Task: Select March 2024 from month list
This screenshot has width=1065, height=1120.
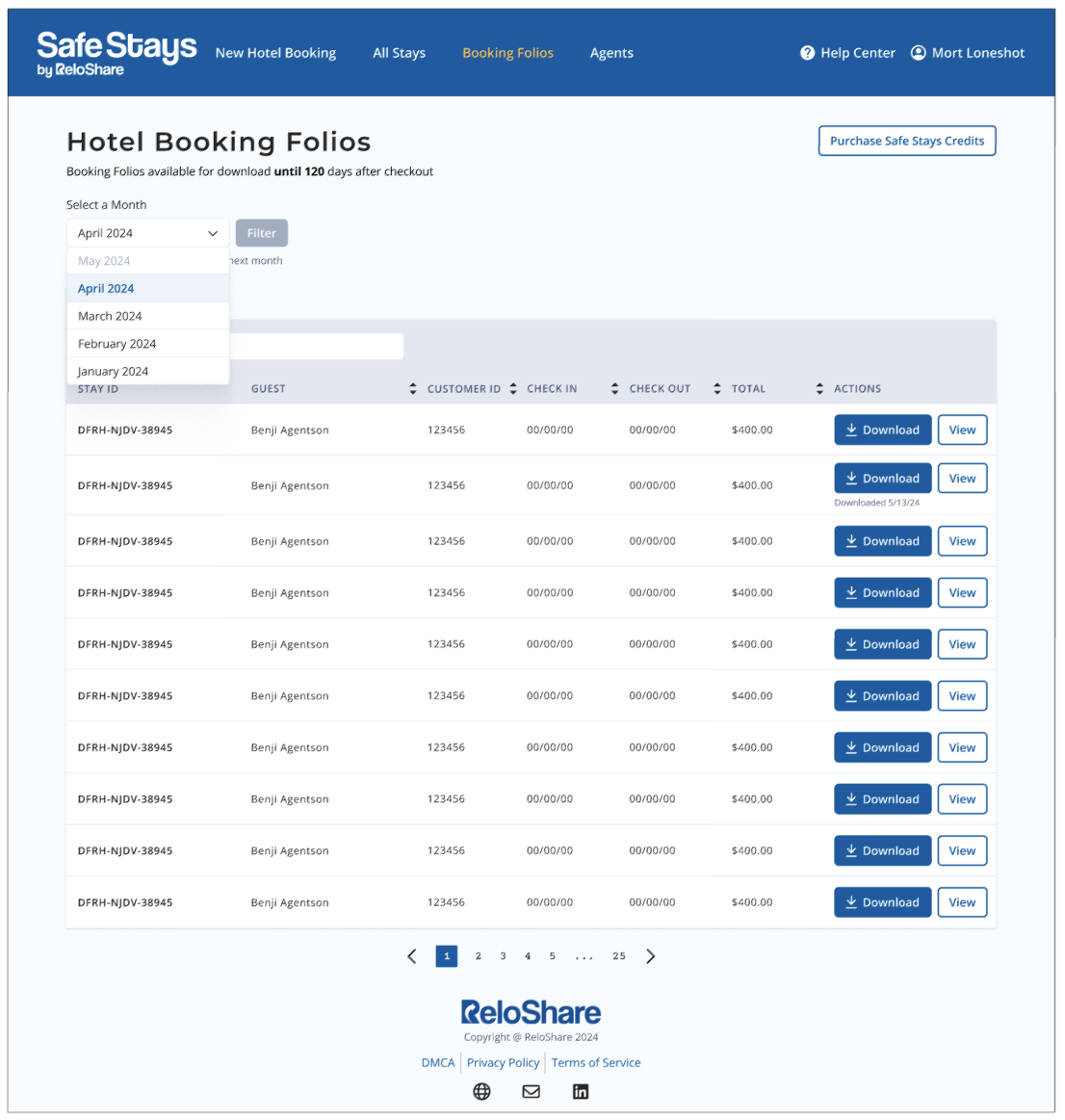Action: pos(110,316)
